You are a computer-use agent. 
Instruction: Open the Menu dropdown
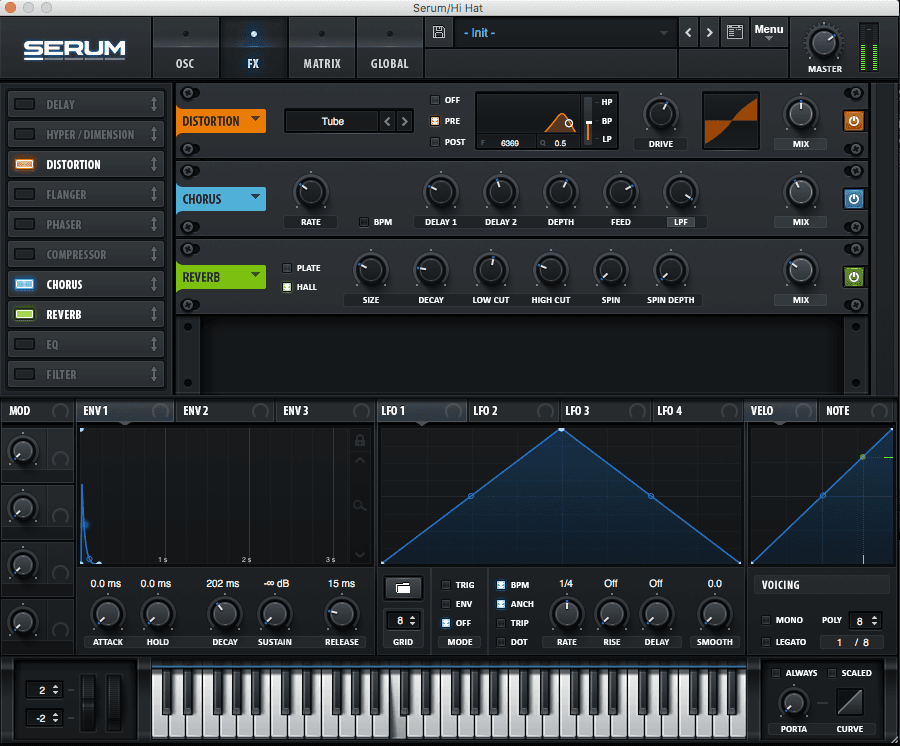pos(769,32)
